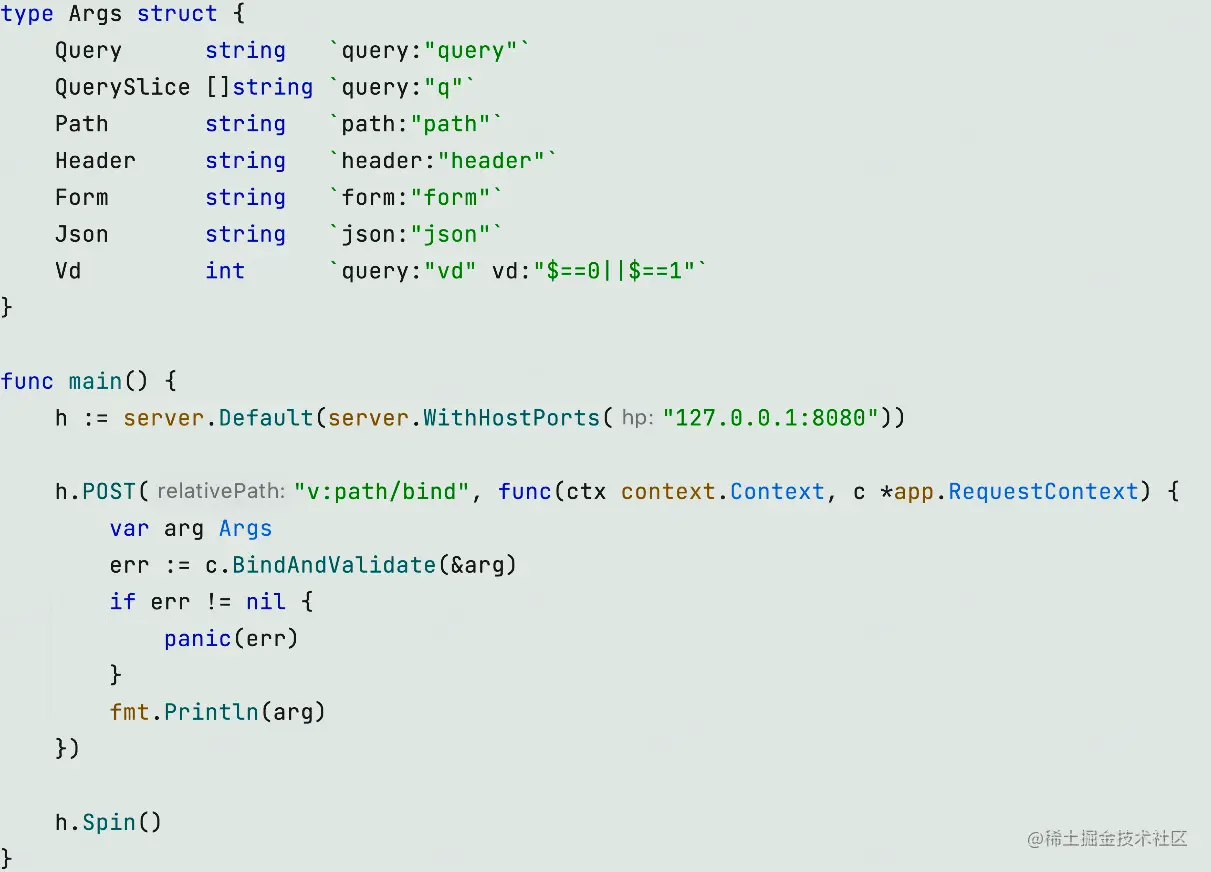Click app.RequestContext parameter type
The width and height of the screenshot is (1211, 872).
coord(1017,491)
